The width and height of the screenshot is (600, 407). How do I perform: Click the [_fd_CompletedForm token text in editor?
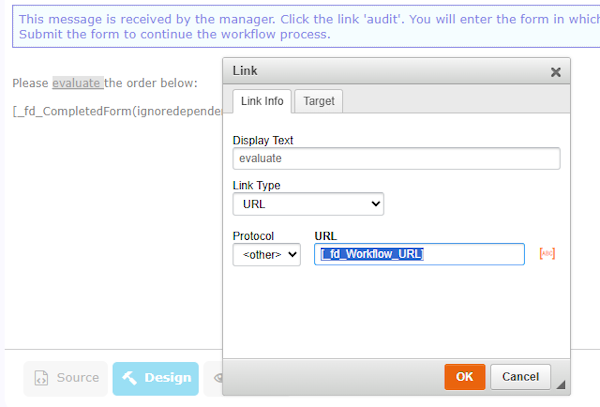point(117,111)
